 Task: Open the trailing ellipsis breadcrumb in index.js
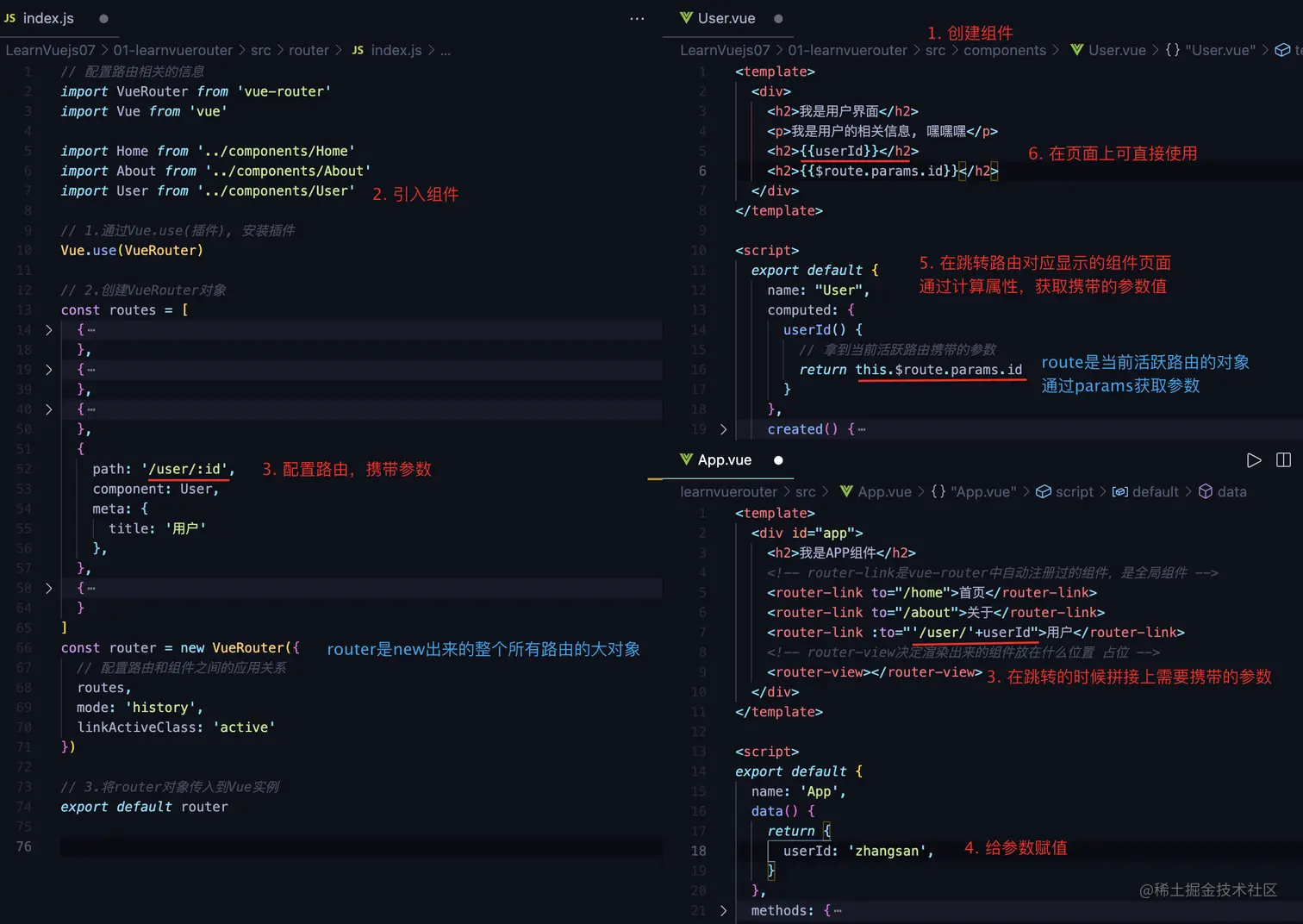click(446, 50)
